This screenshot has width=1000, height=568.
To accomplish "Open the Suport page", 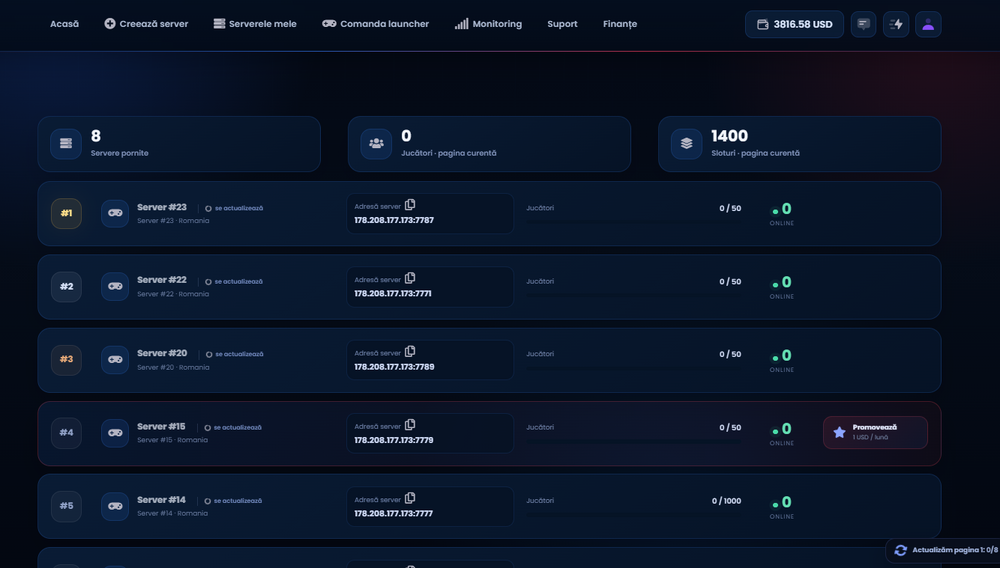I will click(x=562, y=24).
